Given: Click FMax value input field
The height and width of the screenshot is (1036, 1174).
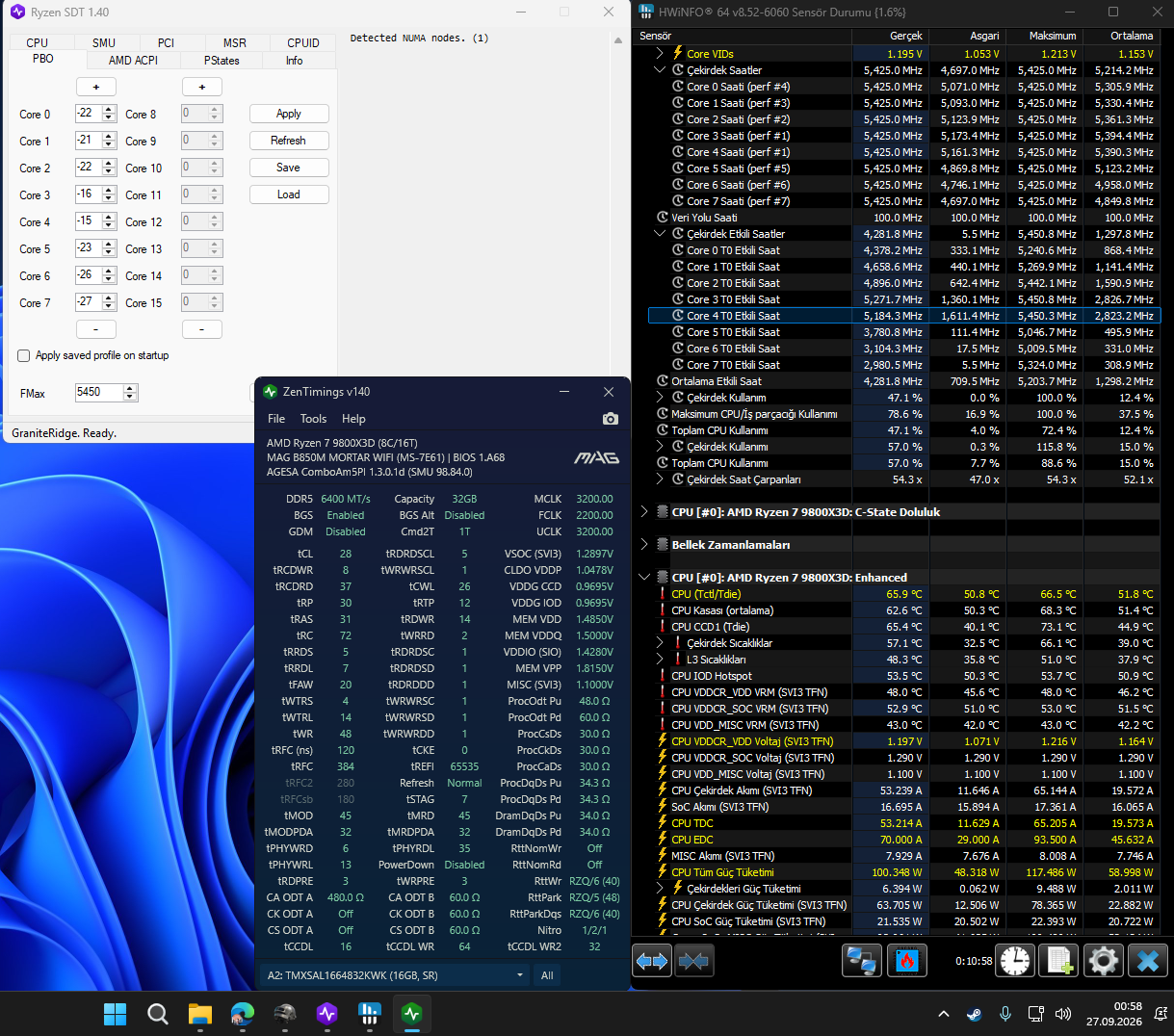Looking at the screenshot, I should [x=99, y=392].
